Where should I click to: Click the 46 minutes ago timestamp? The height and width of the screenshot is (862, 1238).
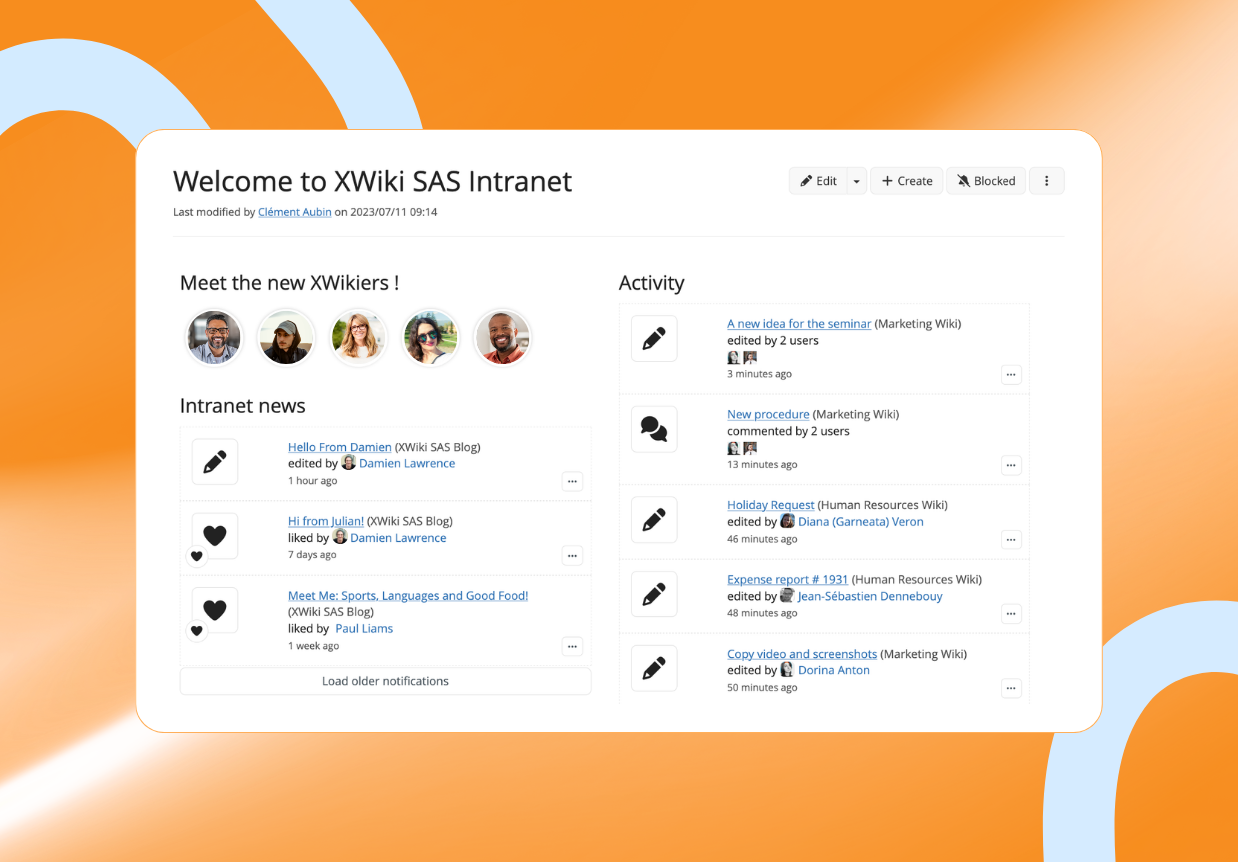(762, 539)
